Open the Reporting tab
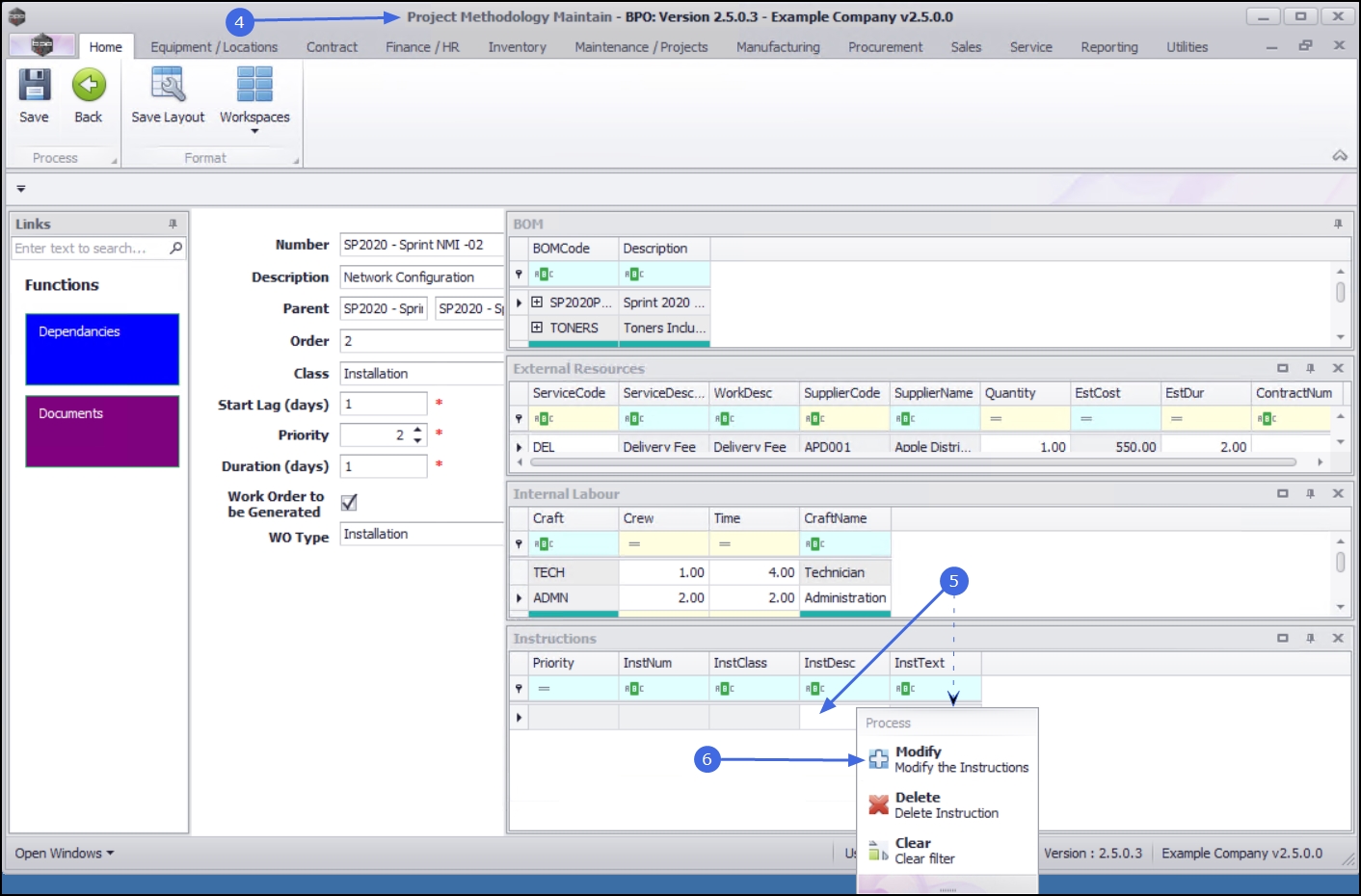This screenshot has width=1361, height=896. coord(1109,46)
